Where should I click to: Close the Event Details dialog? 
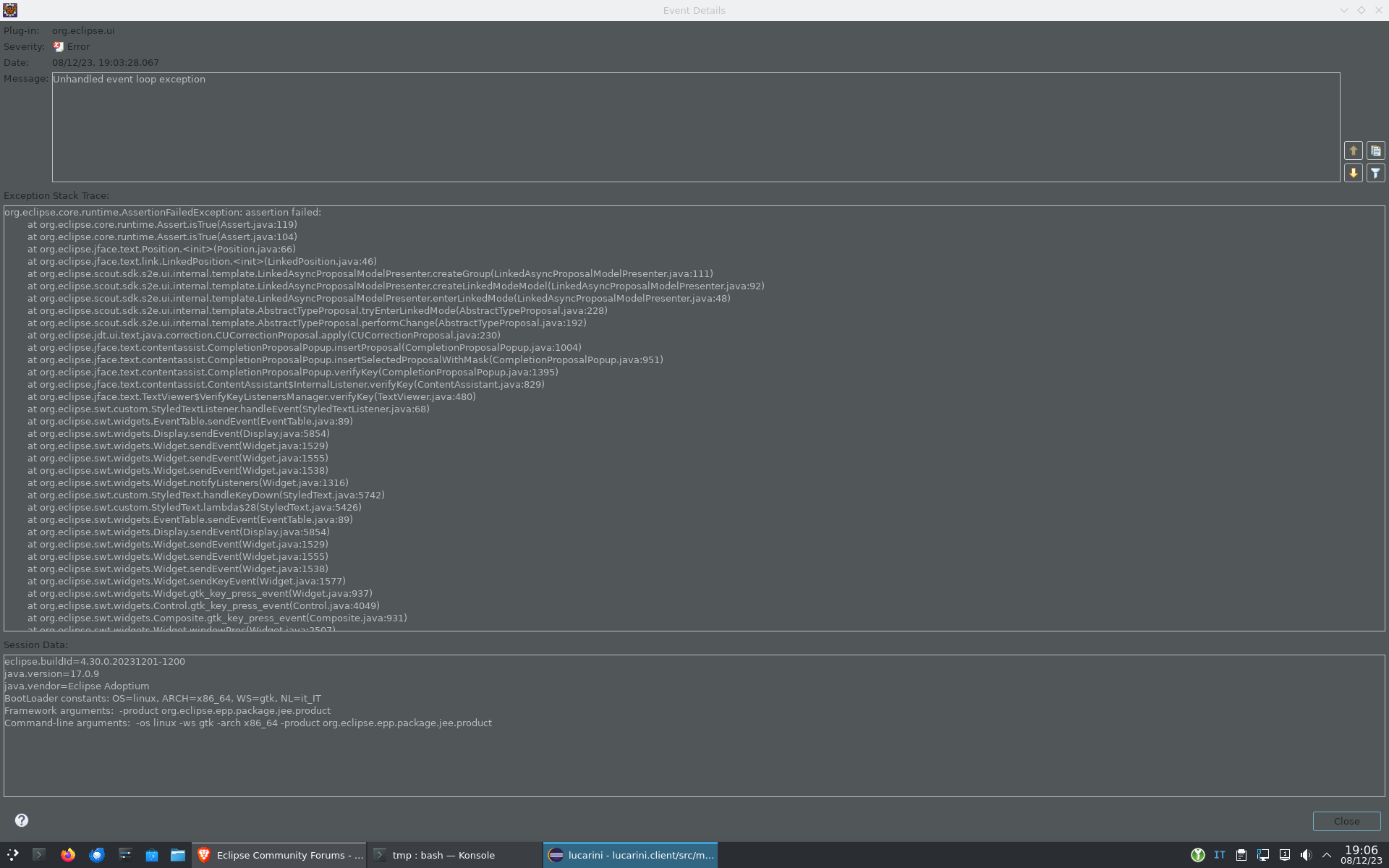point(1346,821)
